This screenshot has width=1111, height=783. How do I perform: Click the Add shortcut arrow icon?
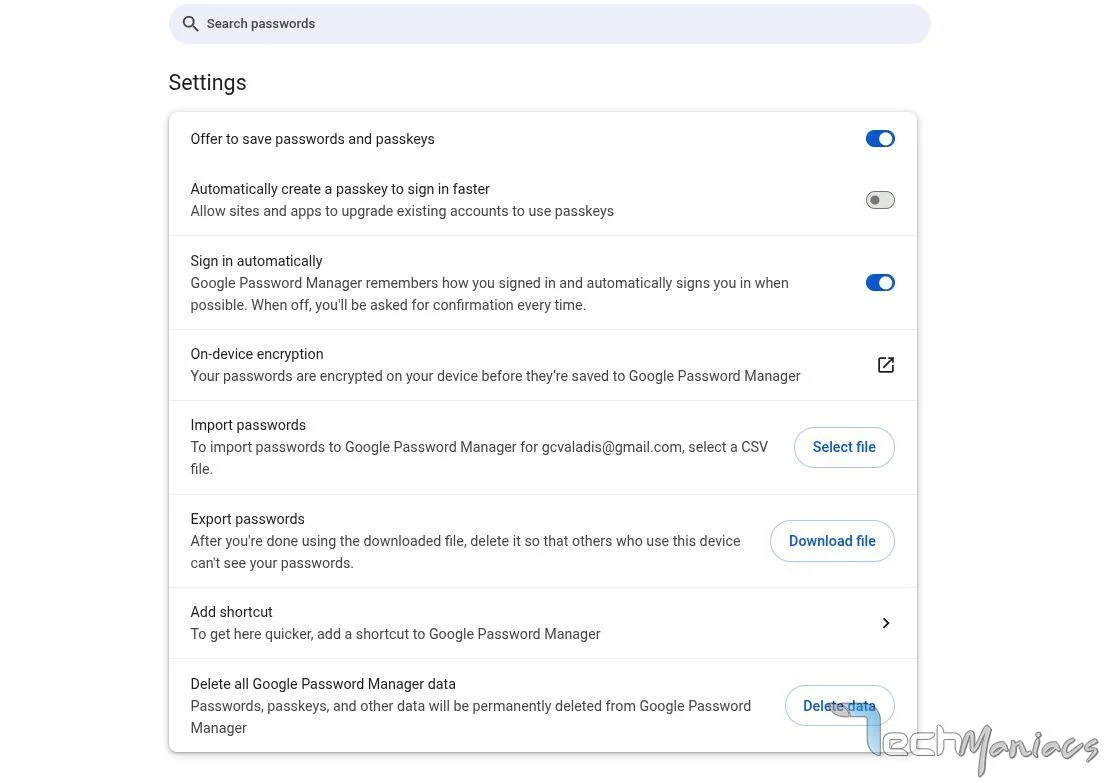pos(886,622)
